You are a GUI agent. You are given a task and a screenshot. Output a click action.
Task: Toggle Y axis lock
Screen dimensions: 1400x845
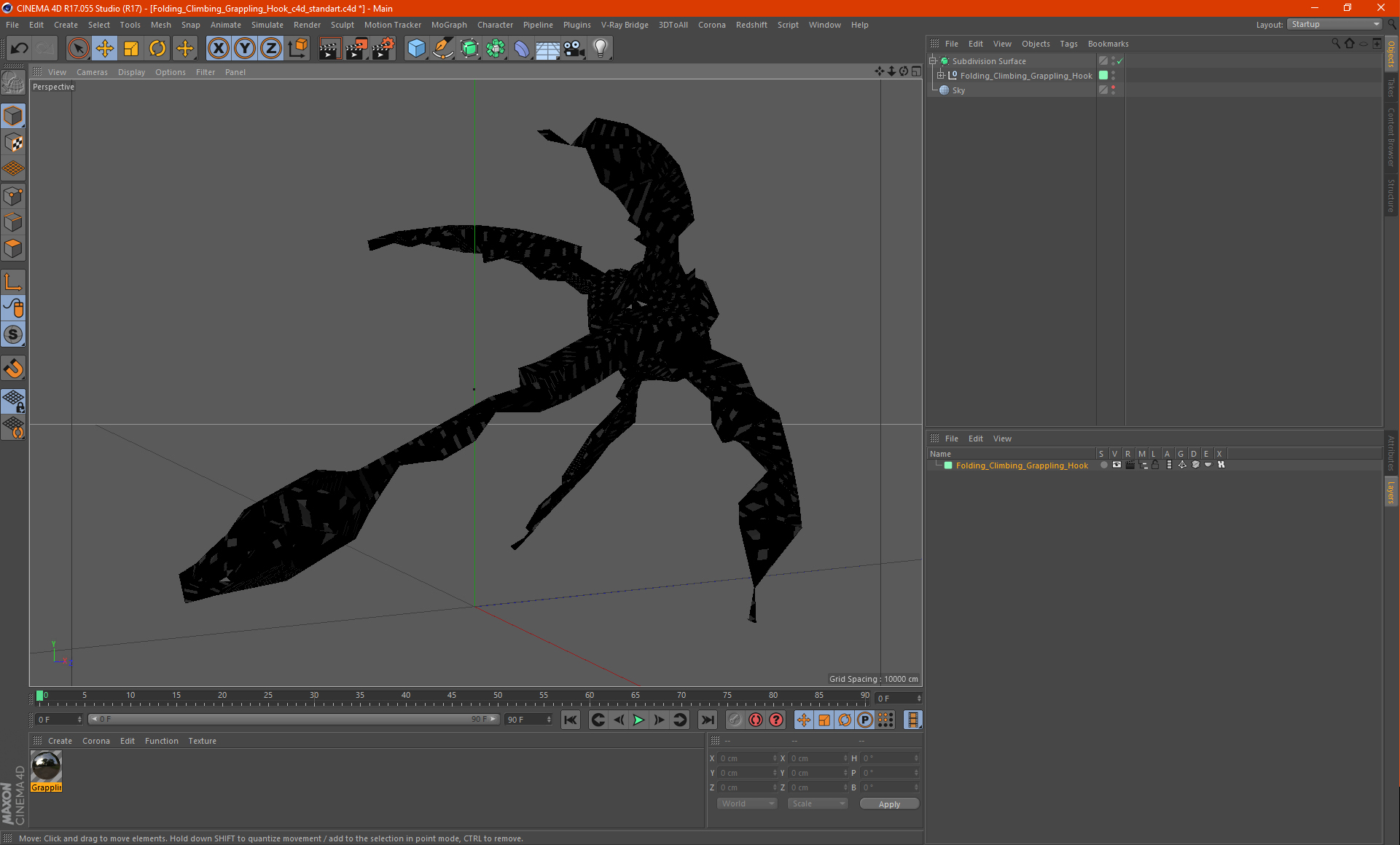pos(245,49)
